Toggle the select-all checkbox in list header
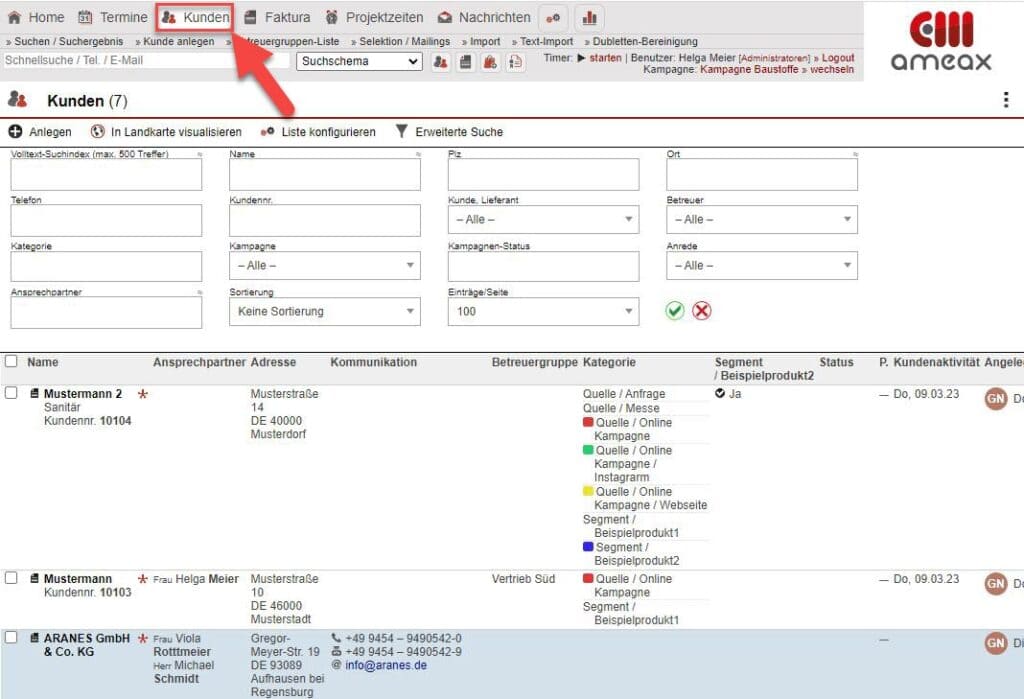The width and height of the screenshot is (1024, 699). [x=9, y=361]
